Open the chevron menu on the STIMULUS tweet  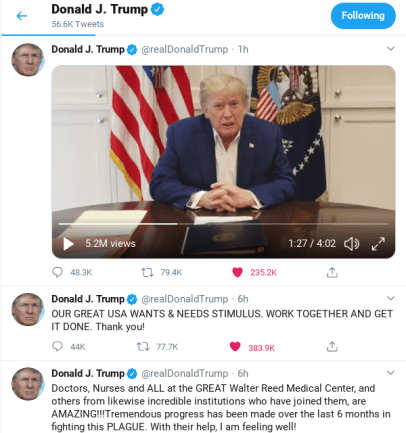click(x=391, y=298)
